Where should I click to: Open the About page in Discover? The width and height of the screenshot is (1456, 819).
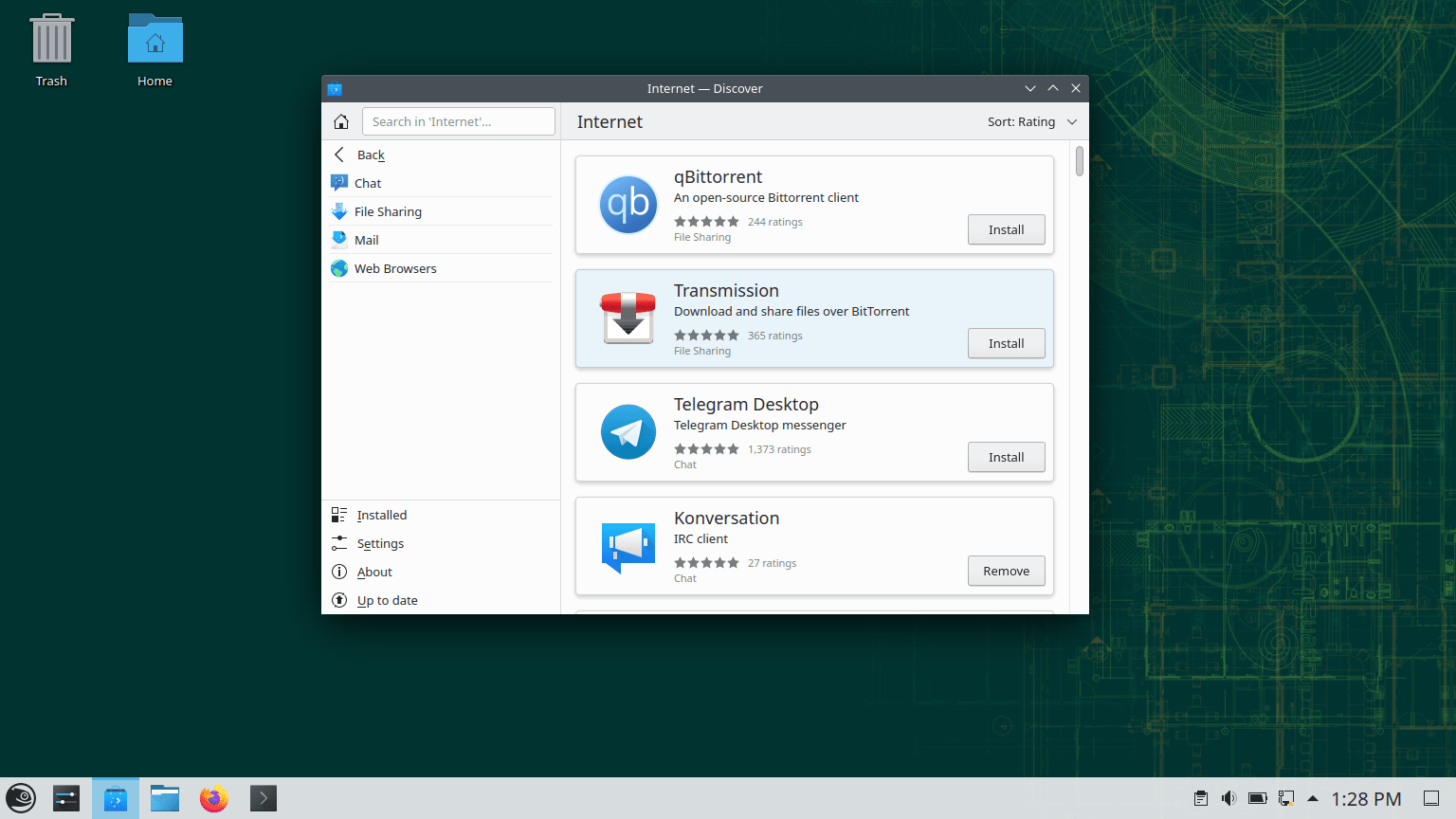pos(441,572)
